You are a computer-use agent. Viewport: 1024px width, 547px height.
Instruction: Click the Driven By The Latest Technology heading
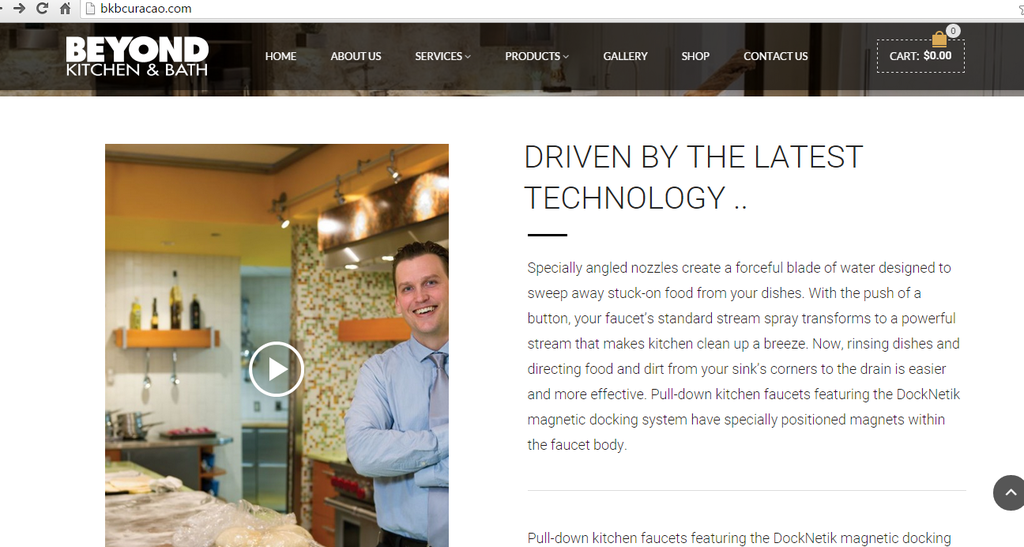coord(693,178)
